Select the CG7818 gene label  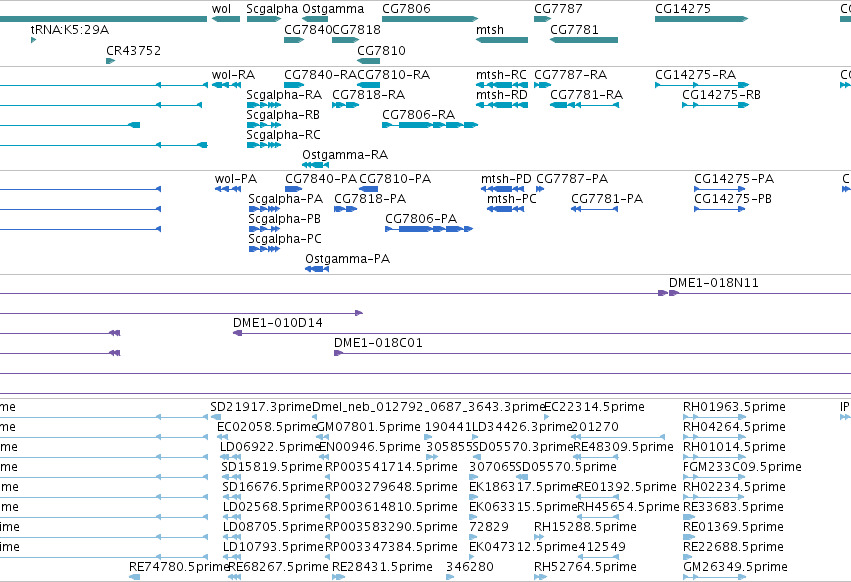pyautogui.click(x=356, y=30)
